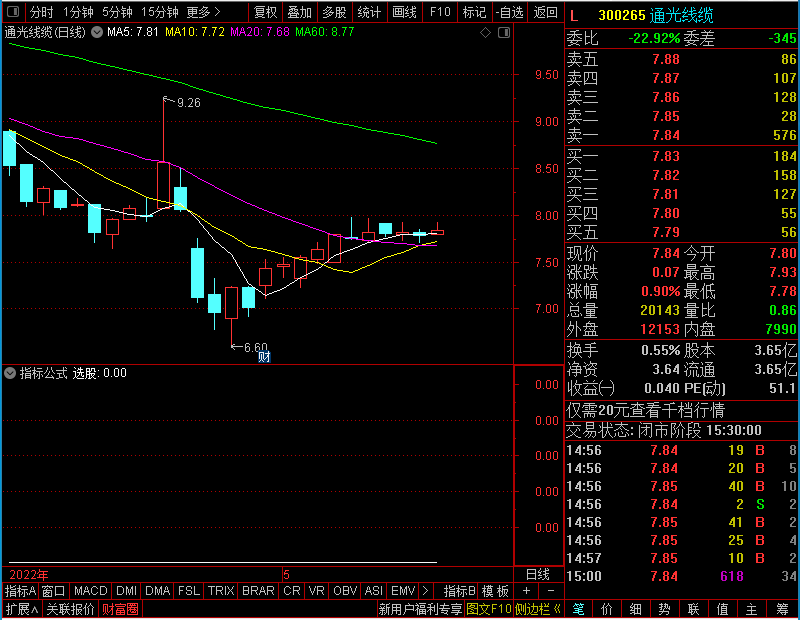Open 财富圈 tab
Viewport: 800px width, 620px height.
(120, 609)
